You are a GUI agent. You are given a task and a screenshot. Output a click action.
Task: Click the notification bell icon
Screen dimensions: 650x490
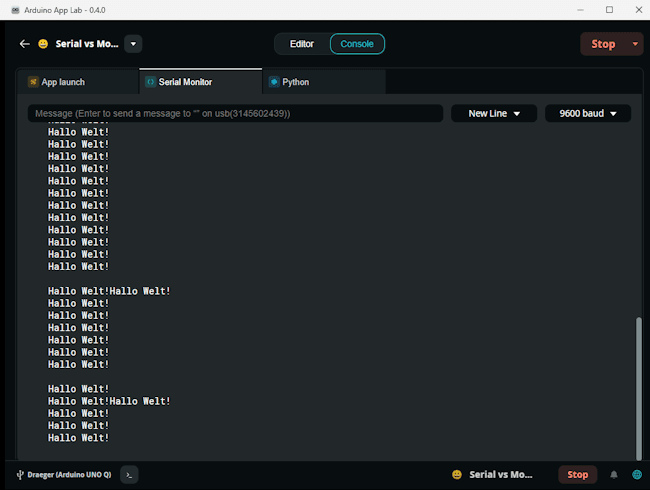point(614,475)
